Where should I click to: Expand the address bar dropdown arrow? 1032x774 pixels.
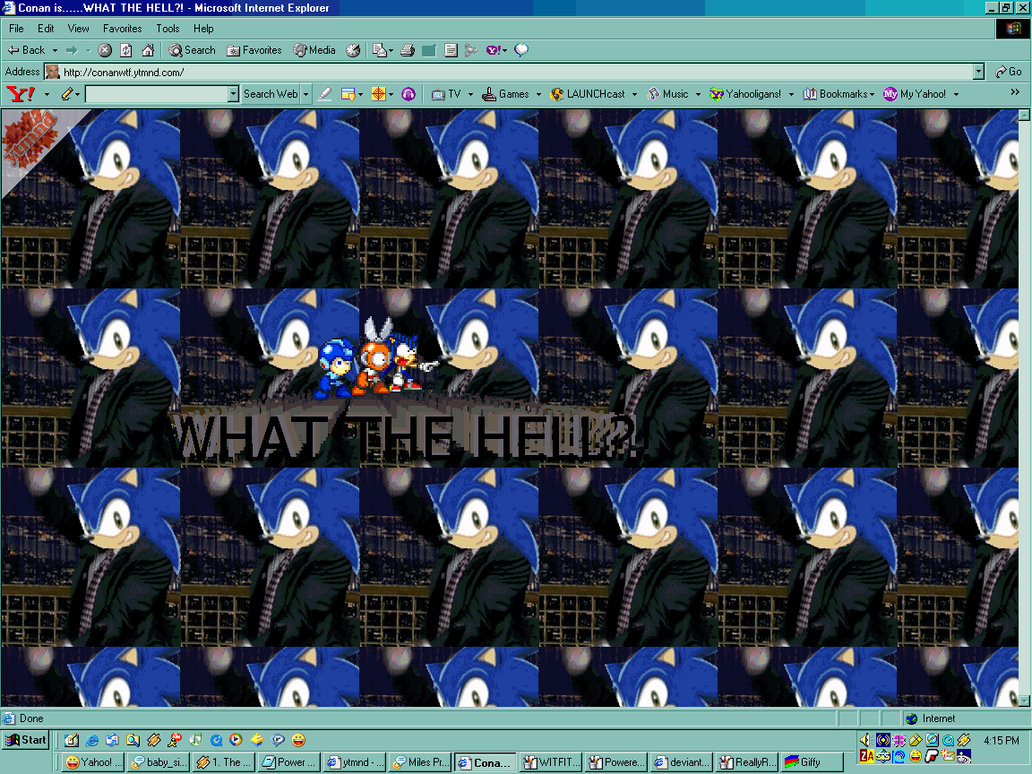click(979, 72)
